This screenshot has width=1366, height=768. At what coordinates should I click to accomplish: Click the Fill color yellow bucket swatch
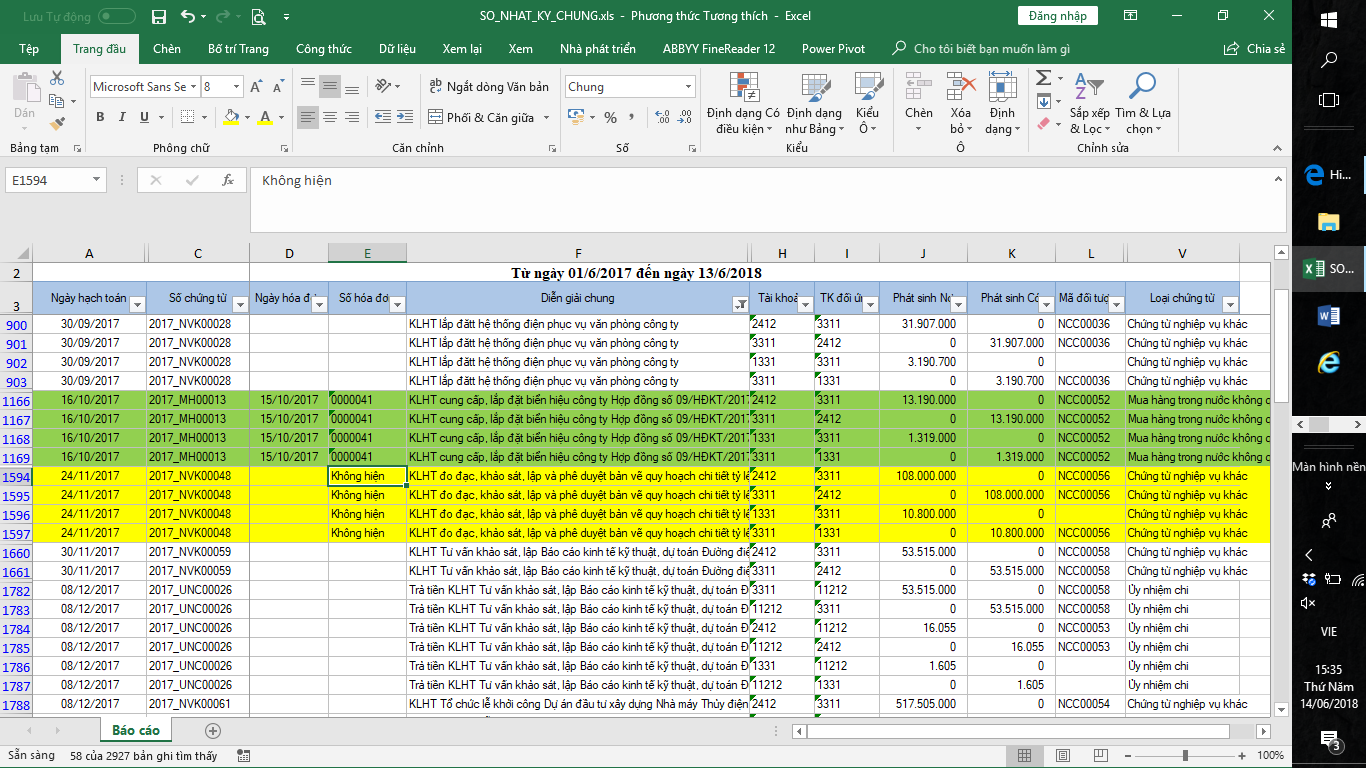pos(232,117)
